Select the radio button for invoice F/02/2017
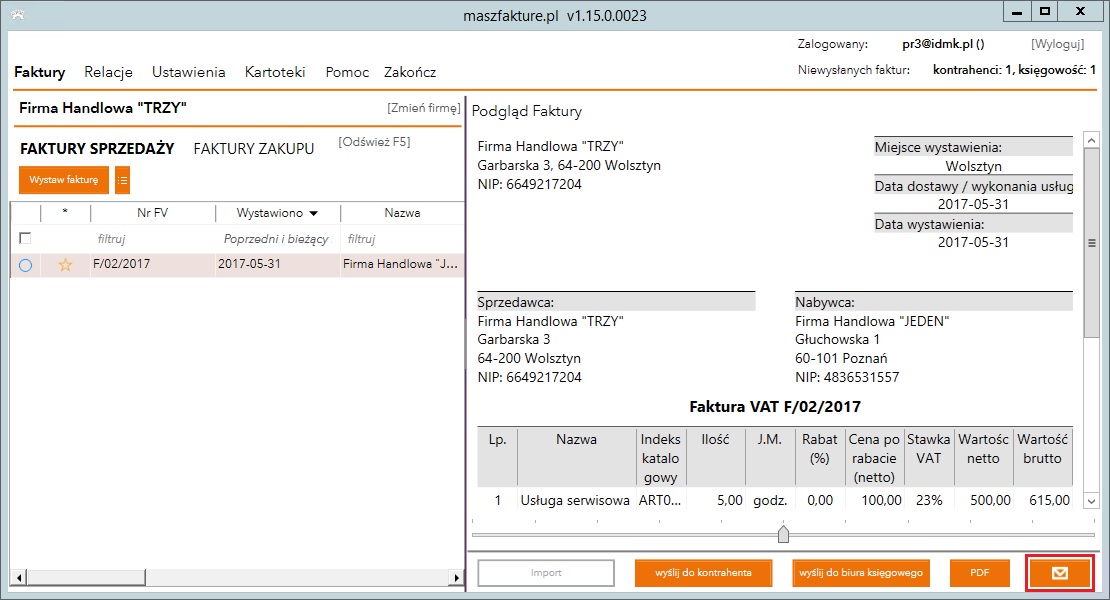This screenshot has height=600, width=1110. pos(25,265)
